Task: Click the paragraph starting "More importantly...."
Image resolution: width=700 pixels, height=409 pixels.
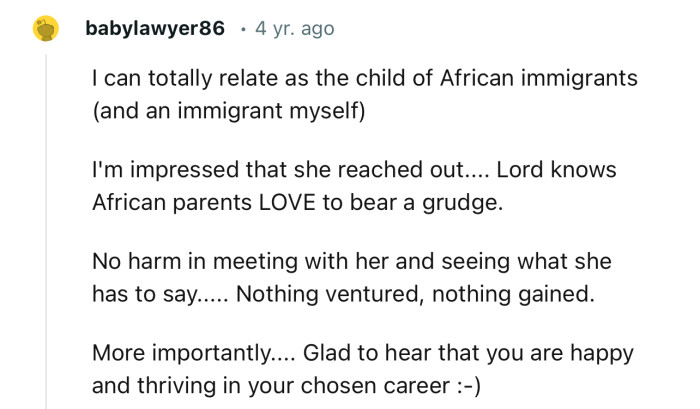Action: (x=362, y=369)
